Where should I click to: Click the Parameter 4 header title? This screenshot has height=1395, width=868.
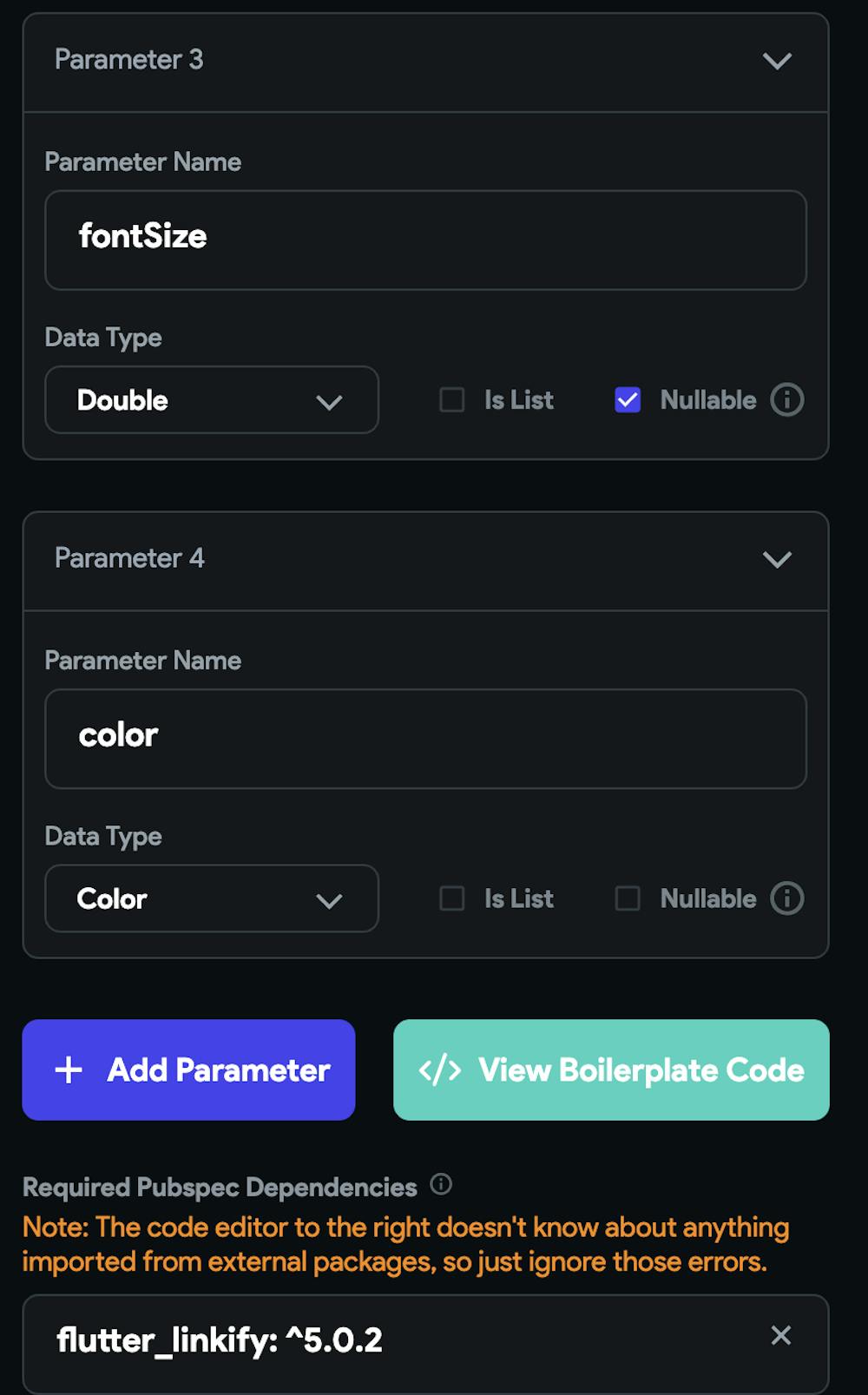pyautogui.click(x=129, y=558)
